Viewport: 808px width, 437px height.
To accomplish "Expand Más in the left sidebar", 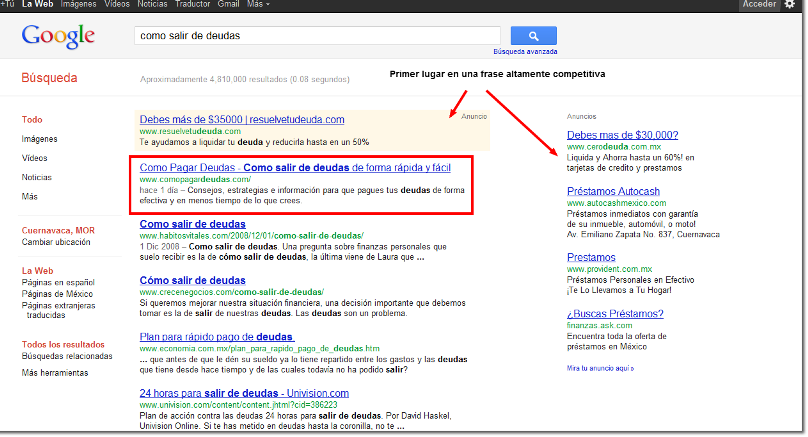I will coord(29,196).
